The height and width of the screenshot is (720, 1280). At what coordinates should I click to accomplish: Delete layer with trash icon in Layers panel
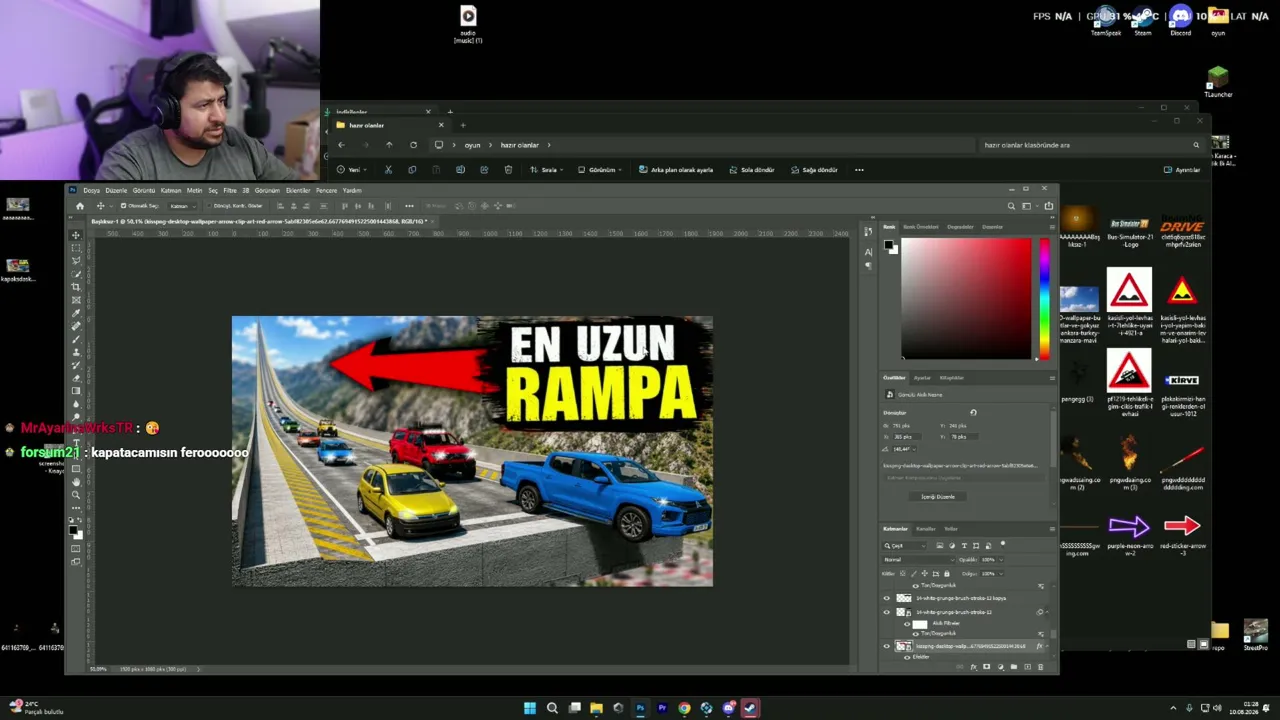(x=1040, y=667)
